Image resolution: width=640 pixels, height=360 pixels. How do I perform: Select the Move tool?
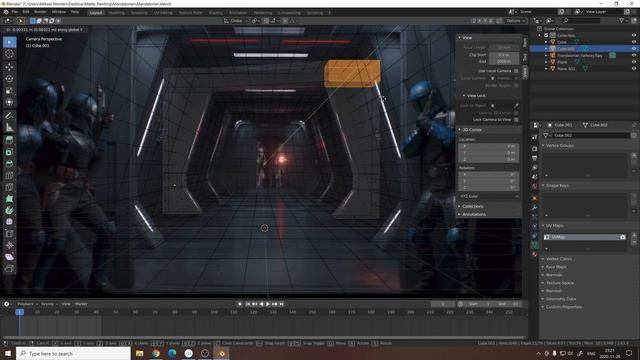pos(9,67)
